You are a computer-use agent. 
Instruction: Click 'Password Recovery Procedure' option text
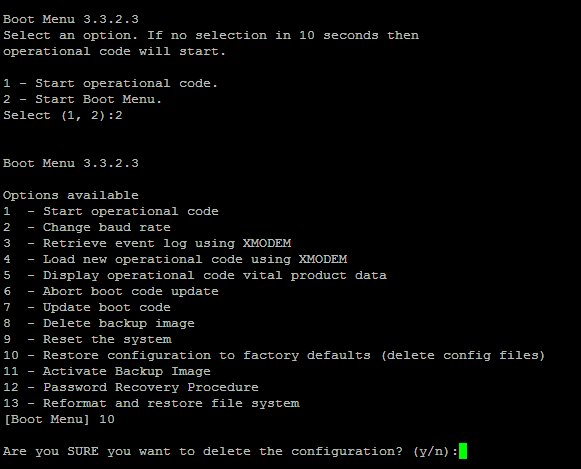(x=151, y=387)
